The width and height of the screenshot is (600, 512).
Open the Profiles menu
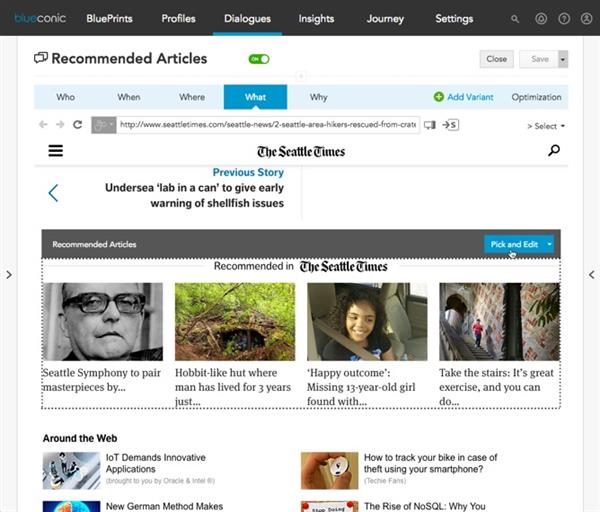[x=178, y=18]
